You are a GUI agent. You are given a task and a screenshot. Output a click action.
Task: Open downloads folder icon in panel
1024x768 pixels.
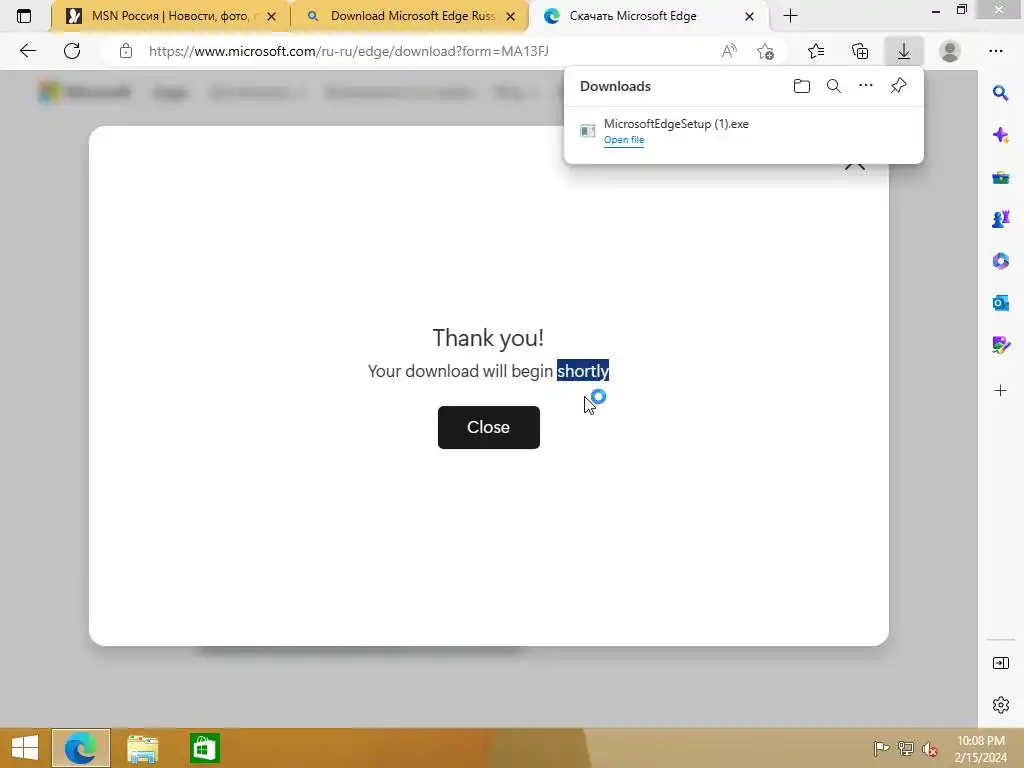coord(802,86)
